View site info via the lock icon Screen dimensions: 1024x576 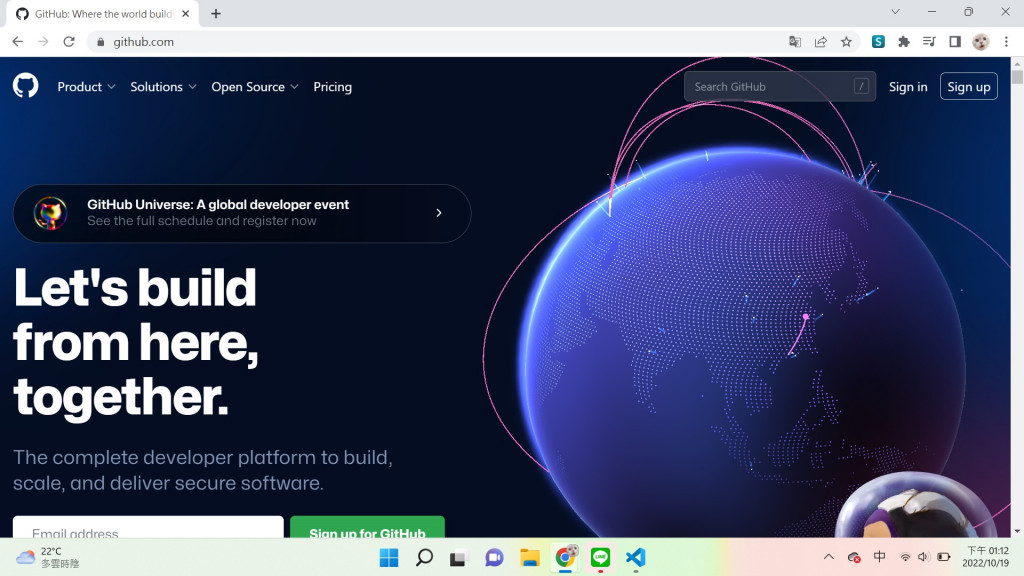tap(100, 42)
